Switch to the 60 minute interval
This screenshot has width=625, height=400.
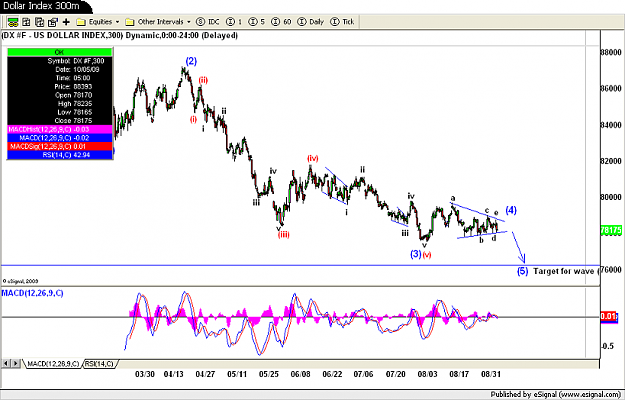tap(281, 22)
